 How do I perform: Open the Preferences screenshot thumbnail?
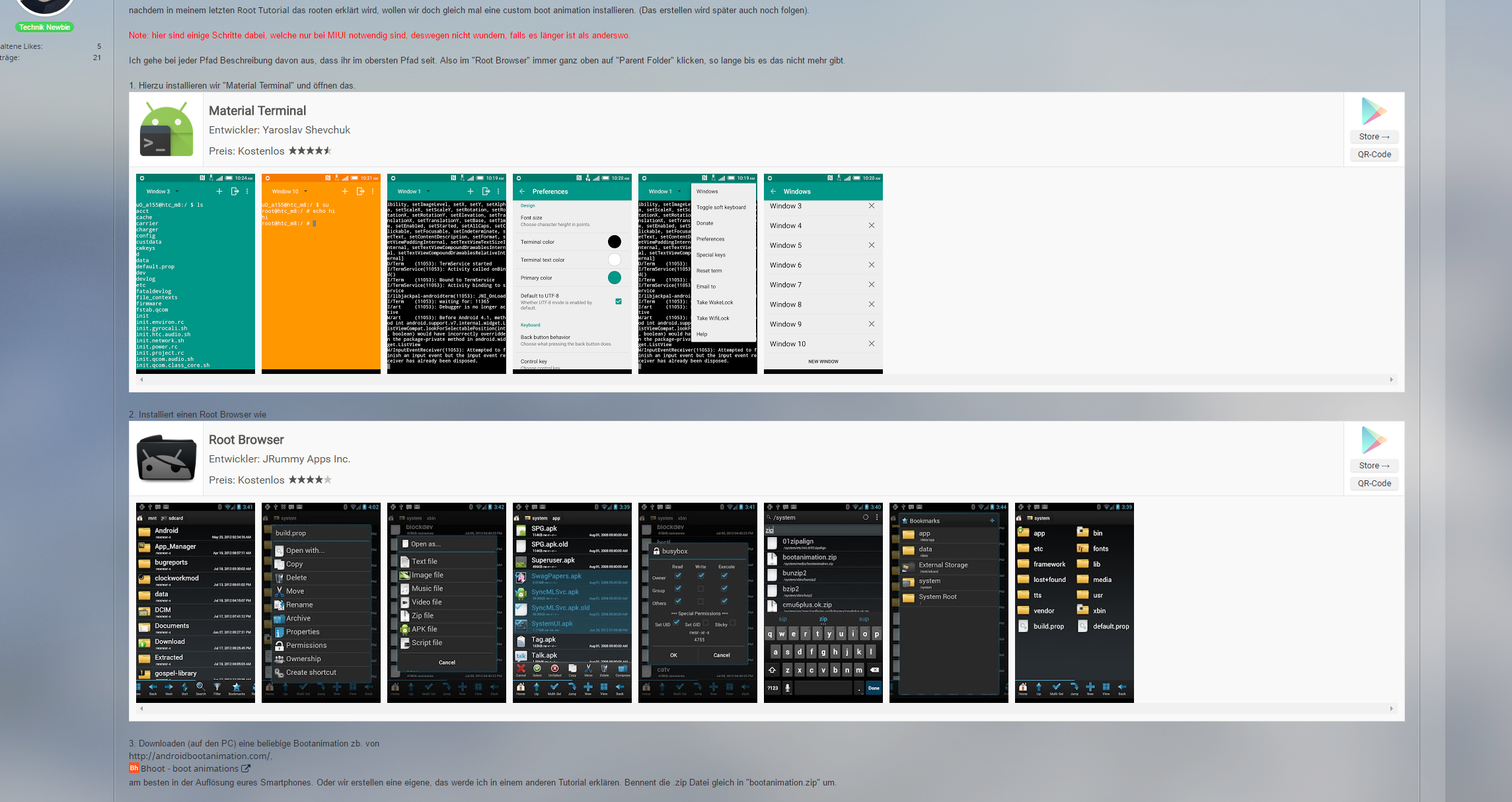pyautogui.click(x=572, y=273)
